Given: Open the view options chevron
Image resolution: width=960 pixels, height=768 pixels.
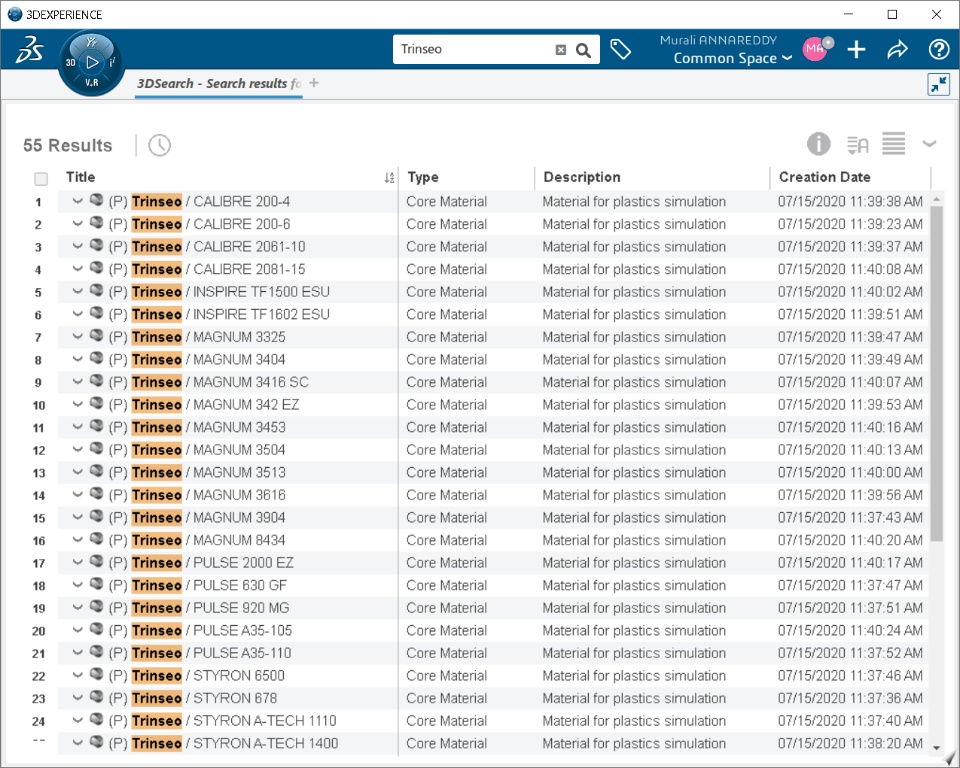Looking at the screenshot, I should pyautogui.click(x=929, y=144).
